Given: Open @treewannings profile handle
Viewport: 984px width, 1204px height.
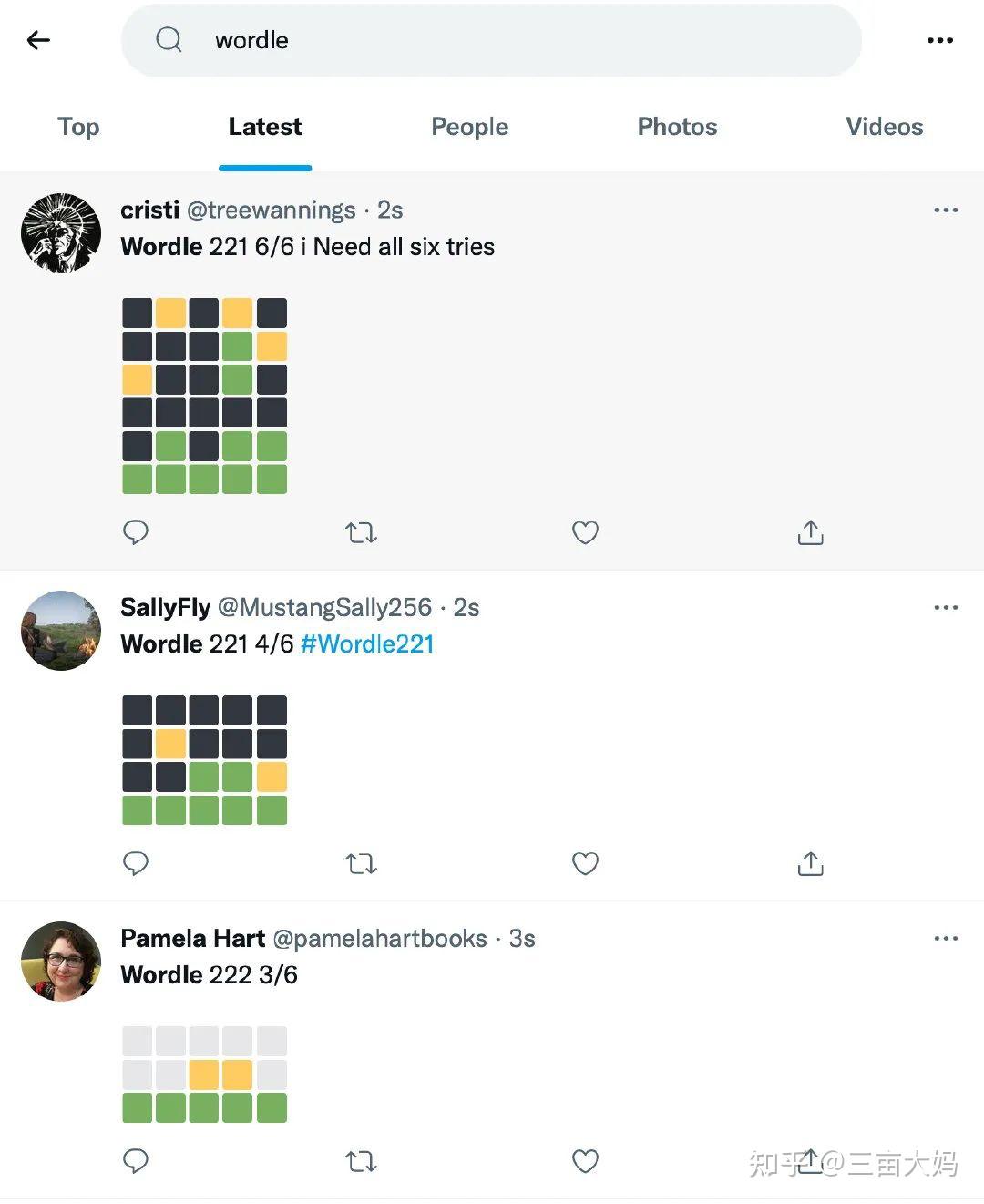Looking at the screenshot, I should [272, 211].
